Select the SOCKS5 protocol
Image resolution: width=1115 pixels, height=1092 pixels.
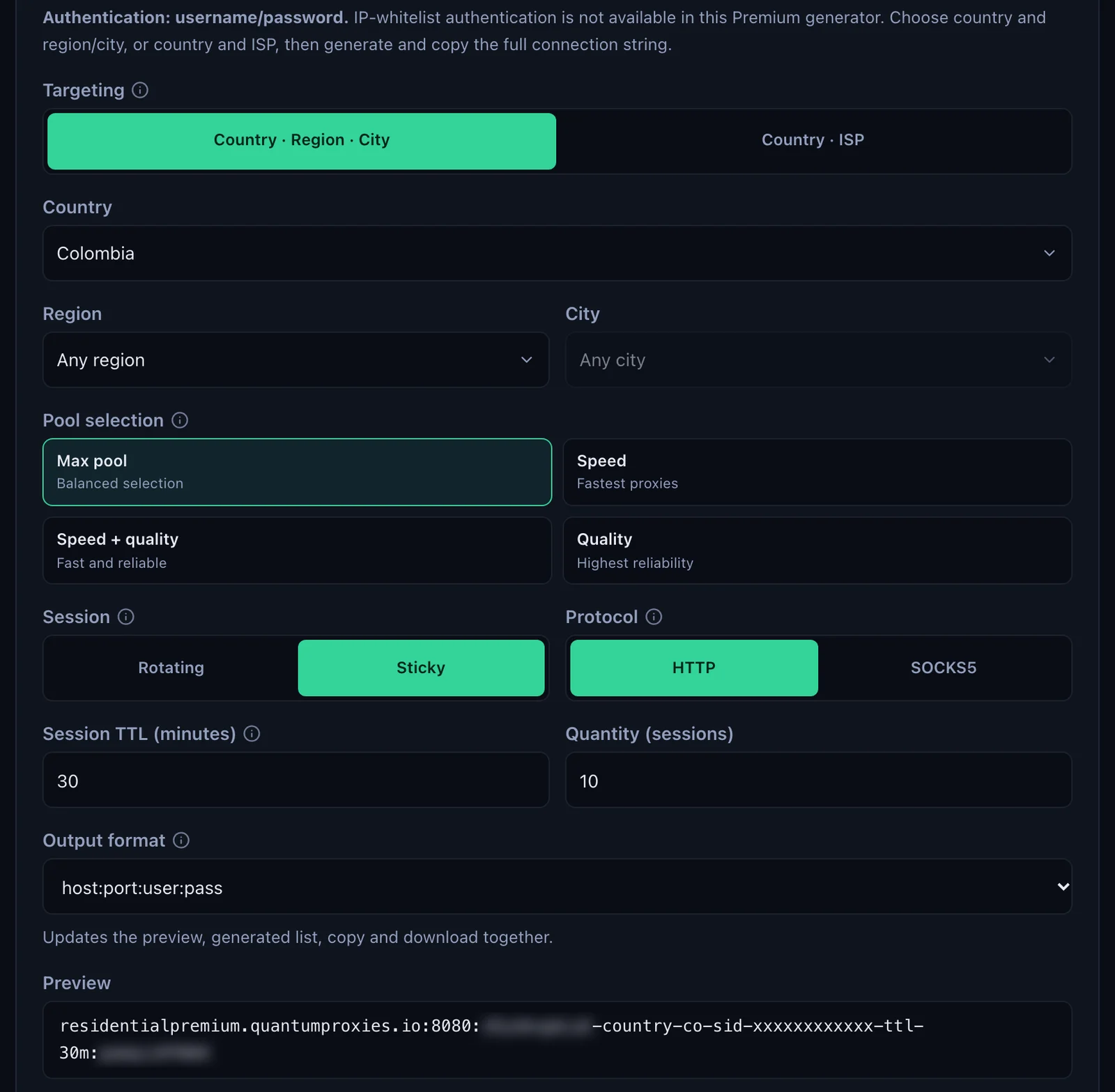click(x=944, y=668)
